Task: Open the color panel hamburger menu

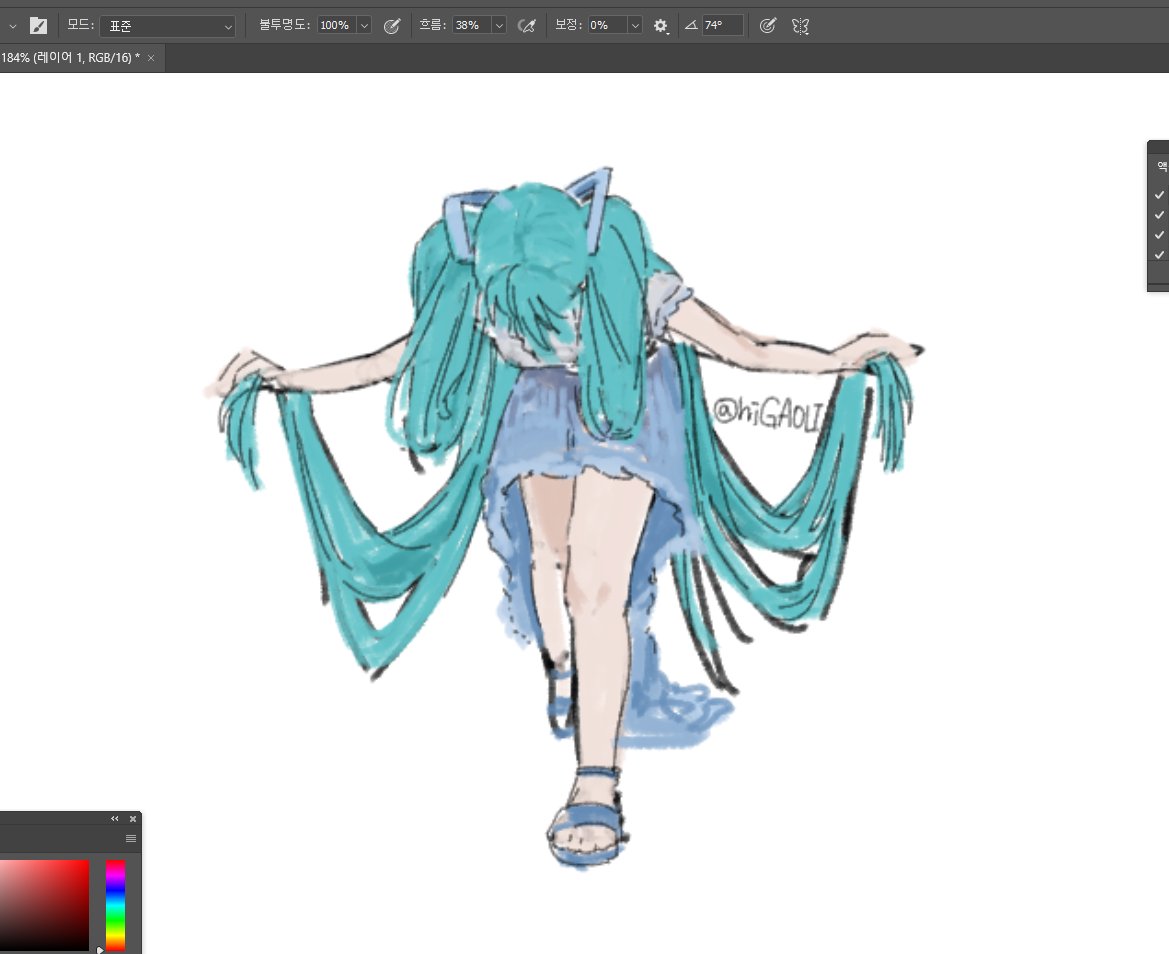Action: tap(131, 838)
